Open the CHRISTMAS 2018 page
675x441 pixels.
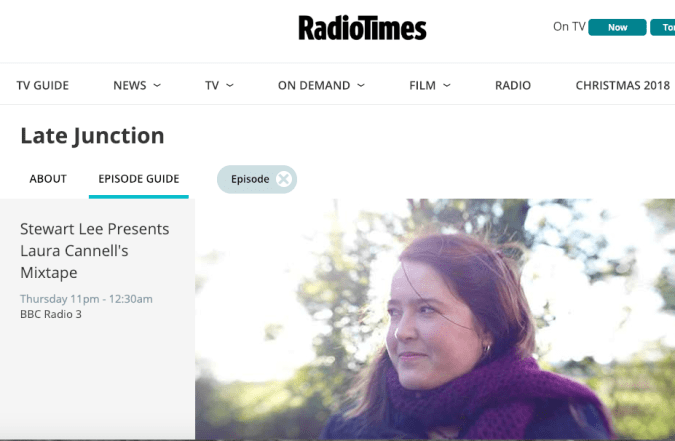click(622, 86)
